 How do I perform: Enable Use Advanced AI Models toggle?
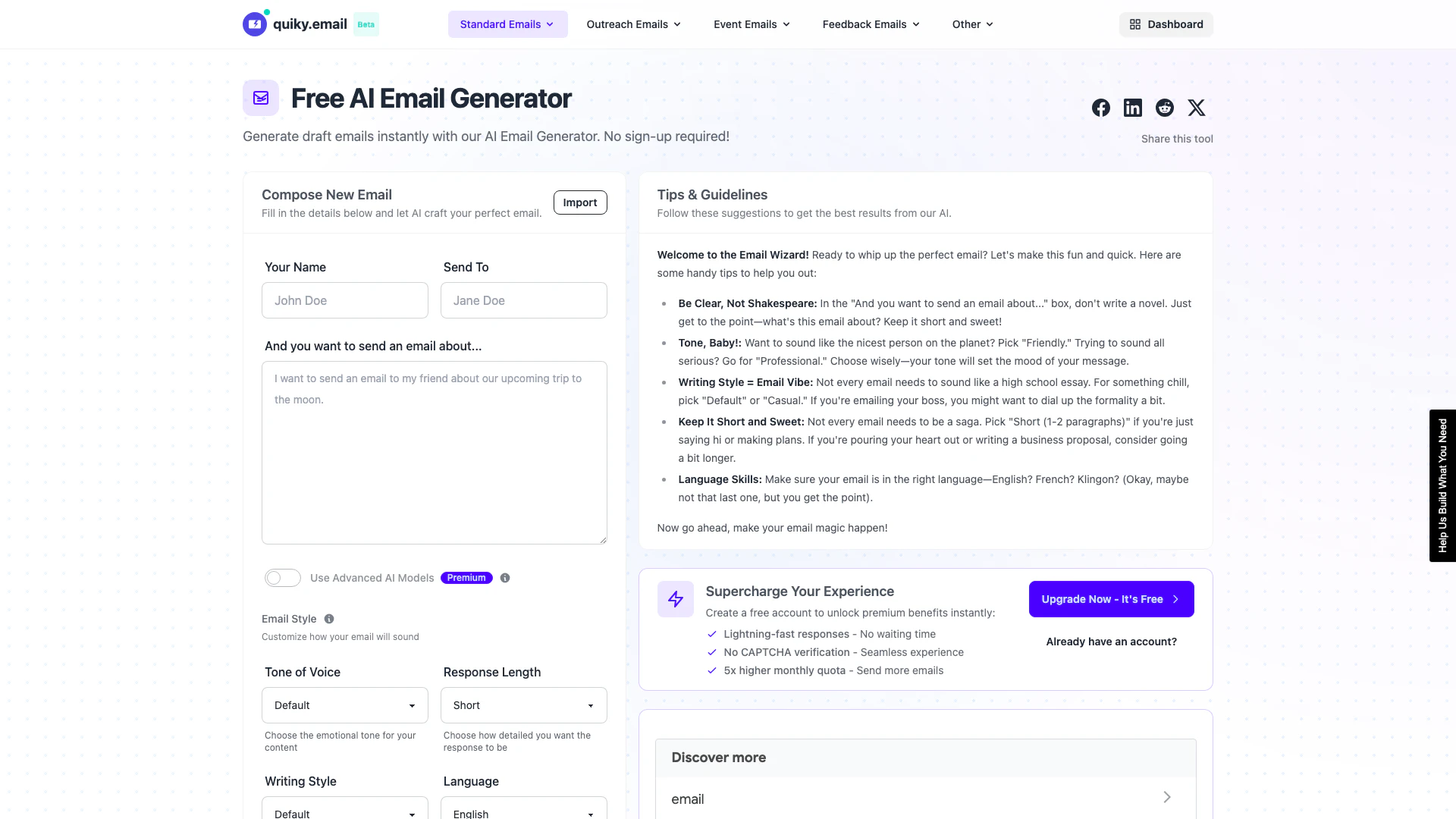[x=283, y=578]
